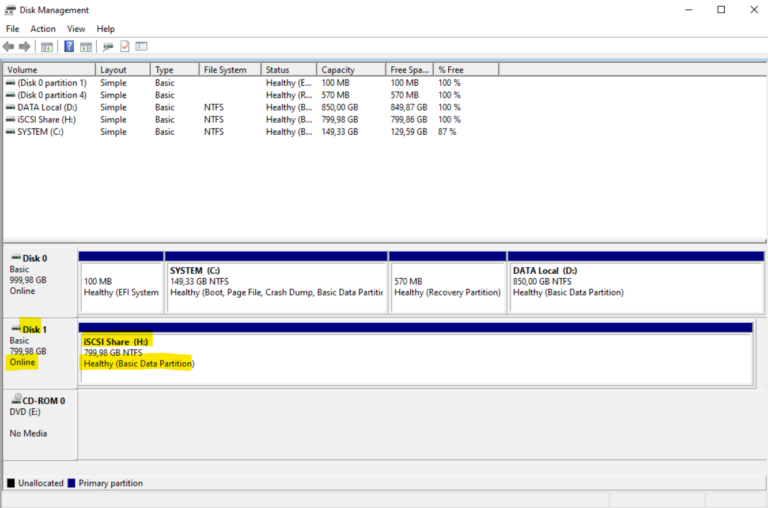Image resolution: width=768 pixels, height=508 pixels.
Task: Click the Properties checkmark toolbar icon
Action: [x=125, y=47]
